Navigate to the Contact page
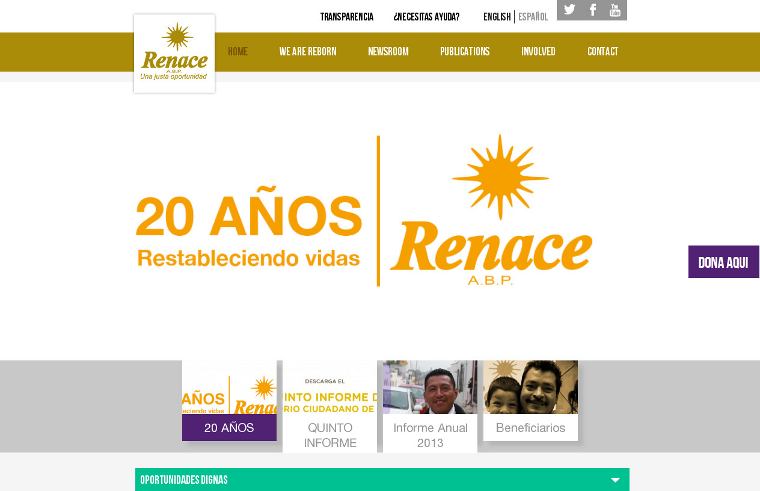This screenshot has width=760, height=491. [x=602, y=52]
